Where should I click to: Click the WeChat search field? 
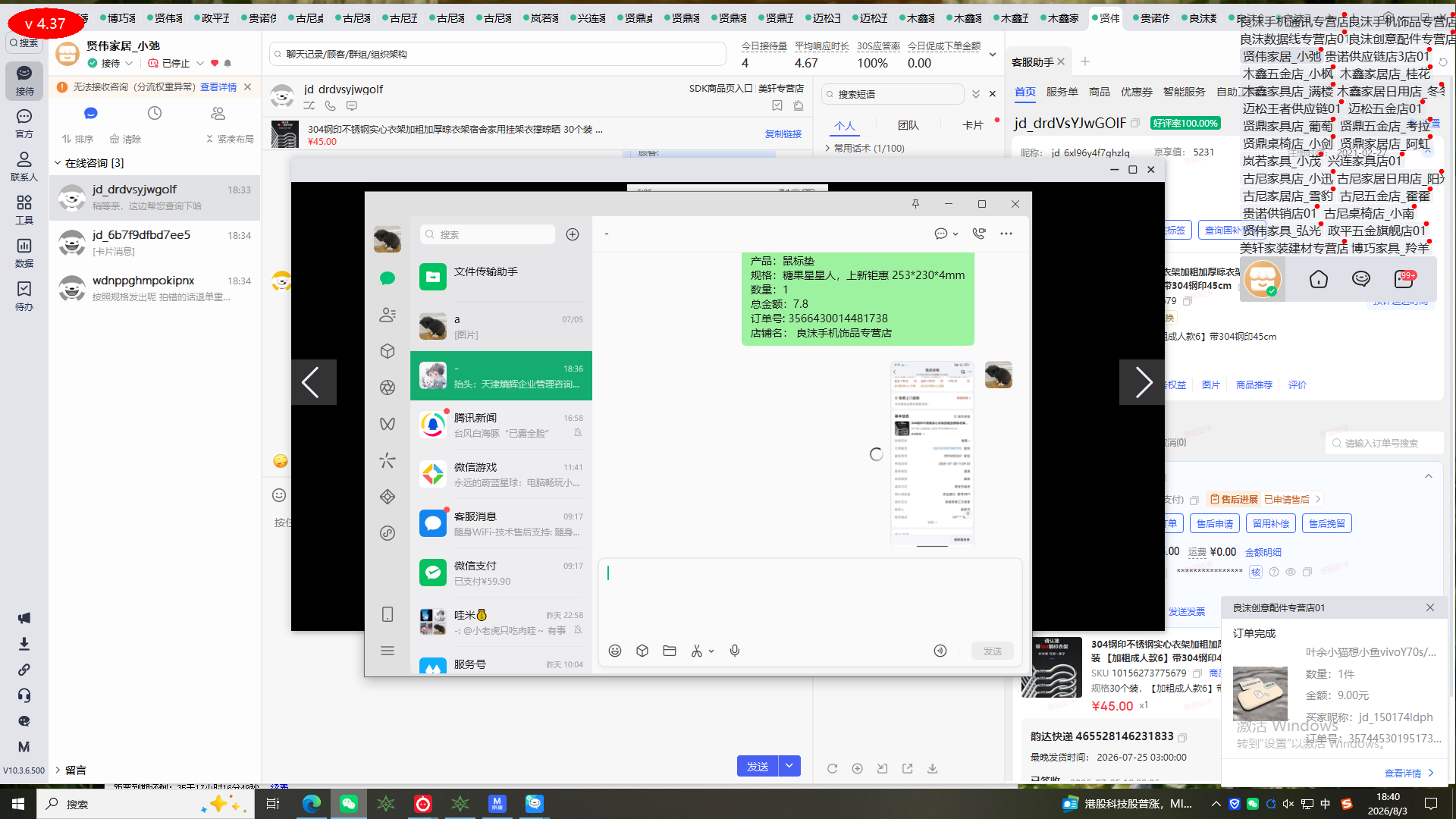(x=488, y=234)
